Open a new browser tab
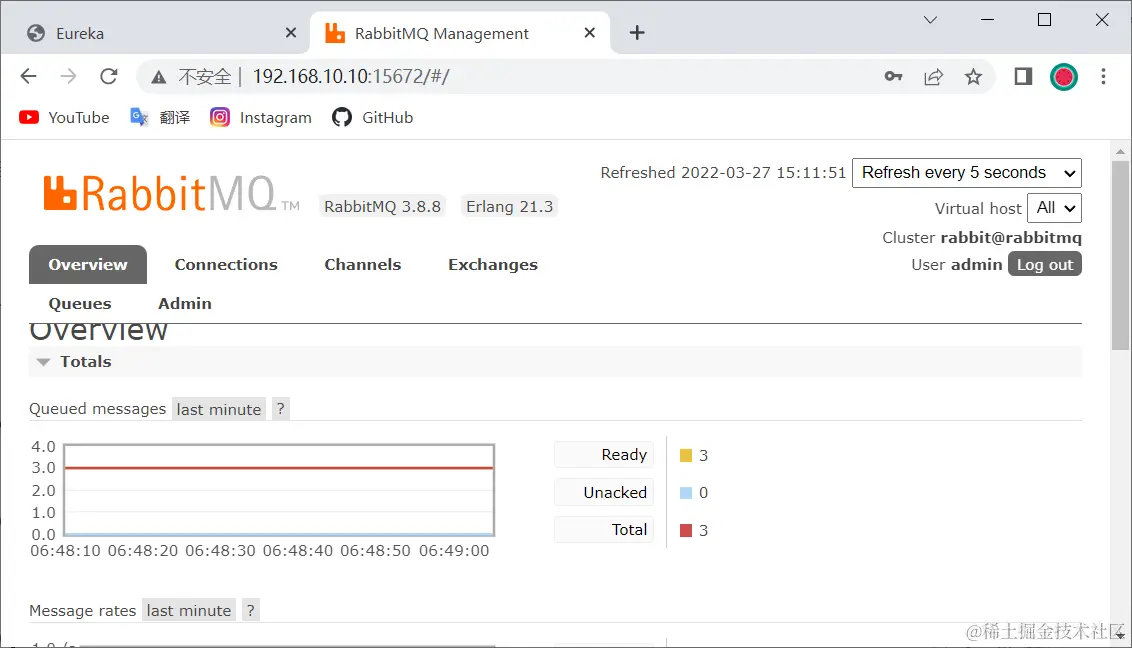 coord(637,32)
